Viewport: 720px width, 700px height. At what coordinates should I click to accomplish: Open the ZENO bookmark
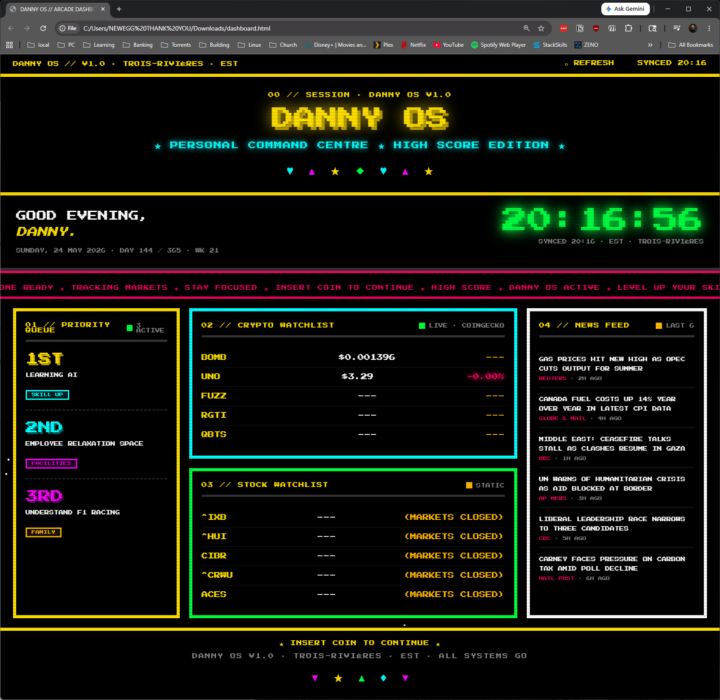[x=586, y=45]
